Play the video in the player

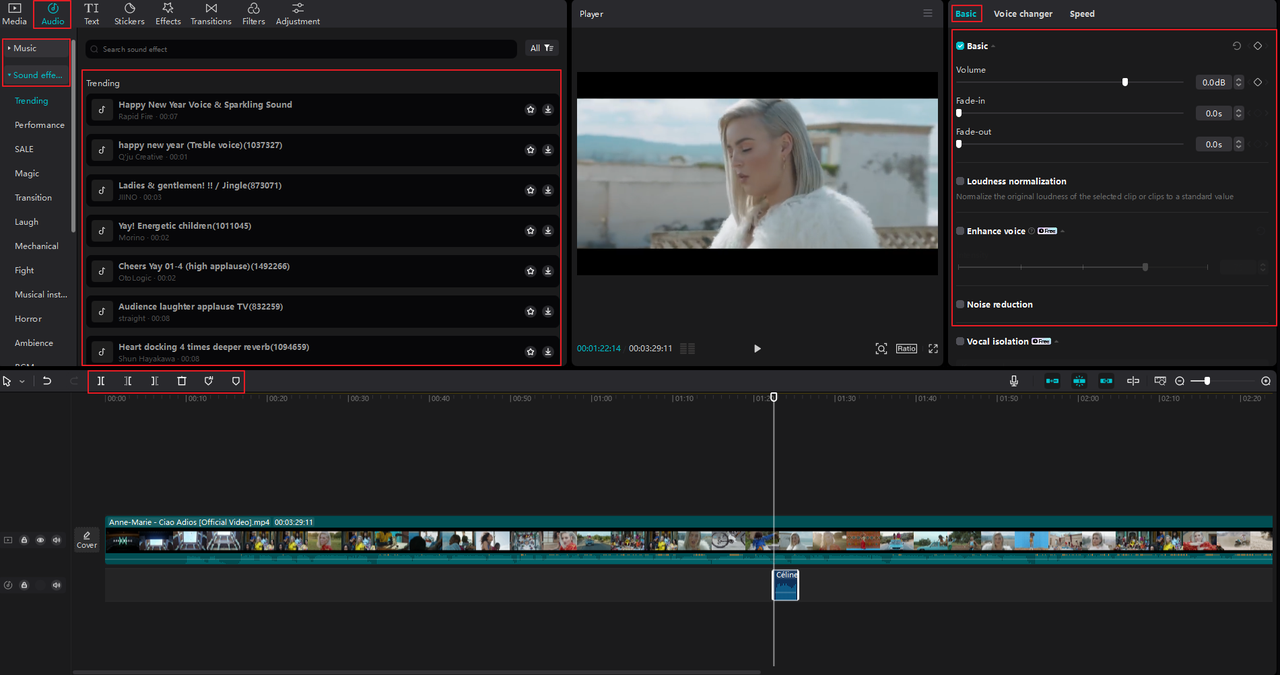(x=757, y=348)
